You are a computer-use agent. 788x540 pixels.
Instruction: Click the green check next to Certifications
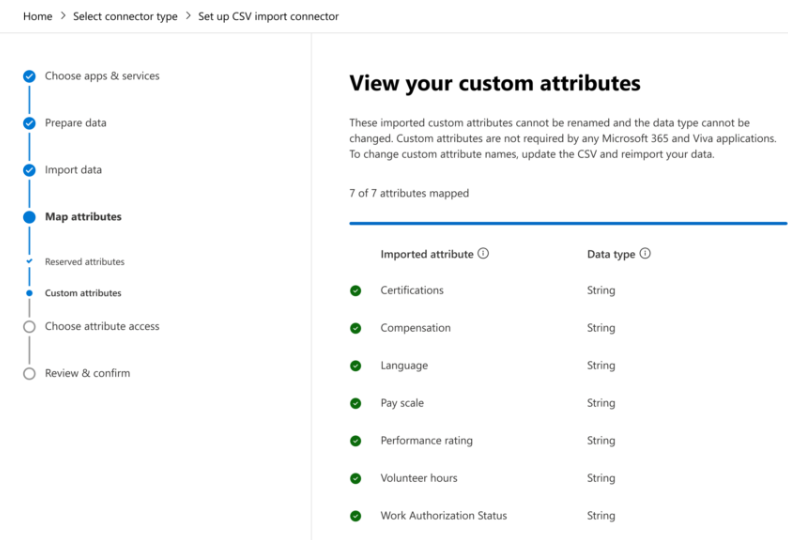point(355,291)
